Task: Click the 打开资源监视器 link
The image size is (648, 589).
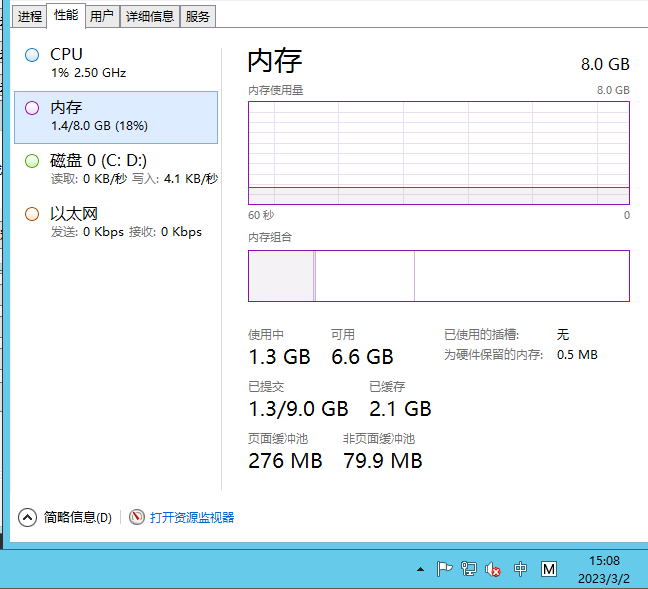Action: pyautogui.click(x=191, y=517)
